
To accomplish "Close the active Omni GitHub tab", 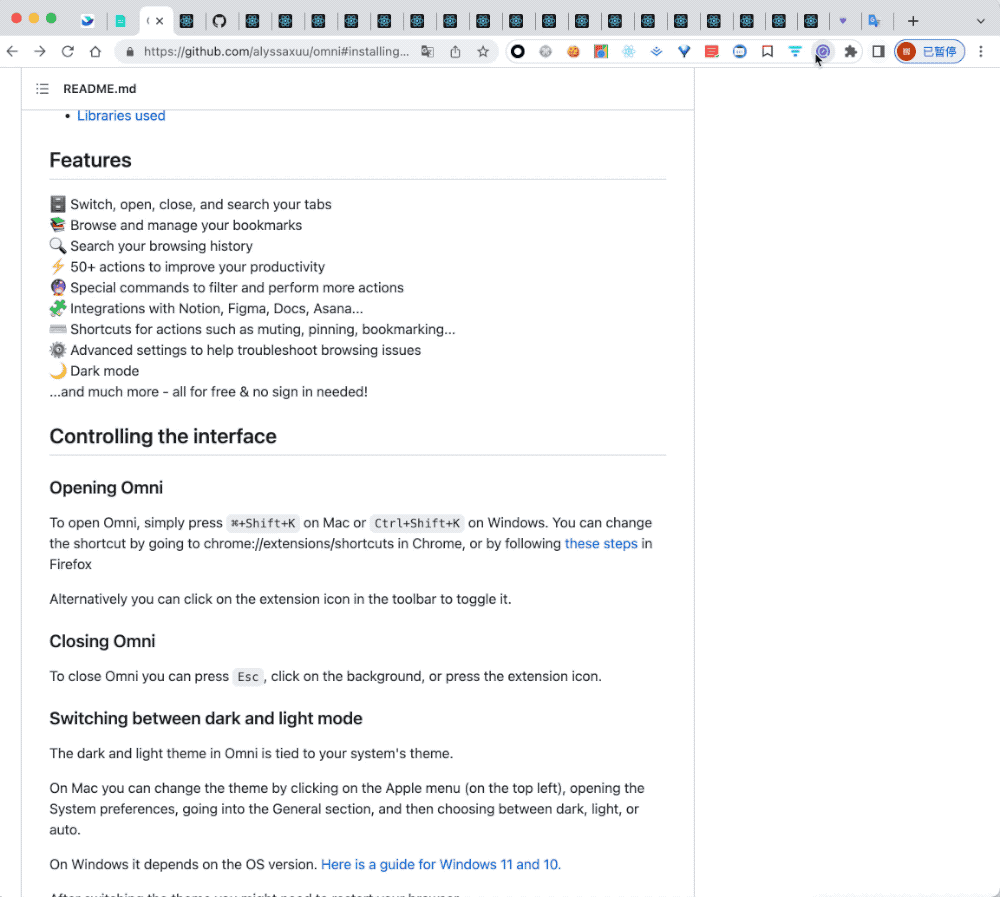I will coord(159,21).
